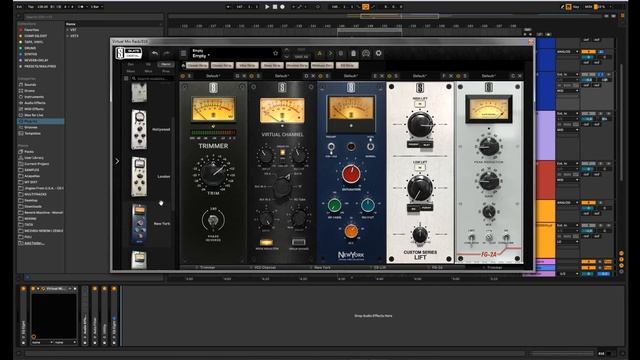Screen dimensions: 640x360
Task: Toggle power on the FG-2A module header
Action: click(458, 76)
